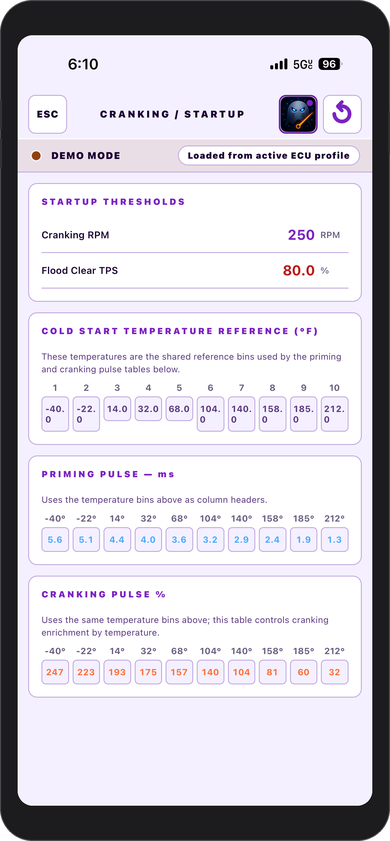Edit priming pulse cell 1.3 at 212°
390x841 pixels.
click(335, 540)
